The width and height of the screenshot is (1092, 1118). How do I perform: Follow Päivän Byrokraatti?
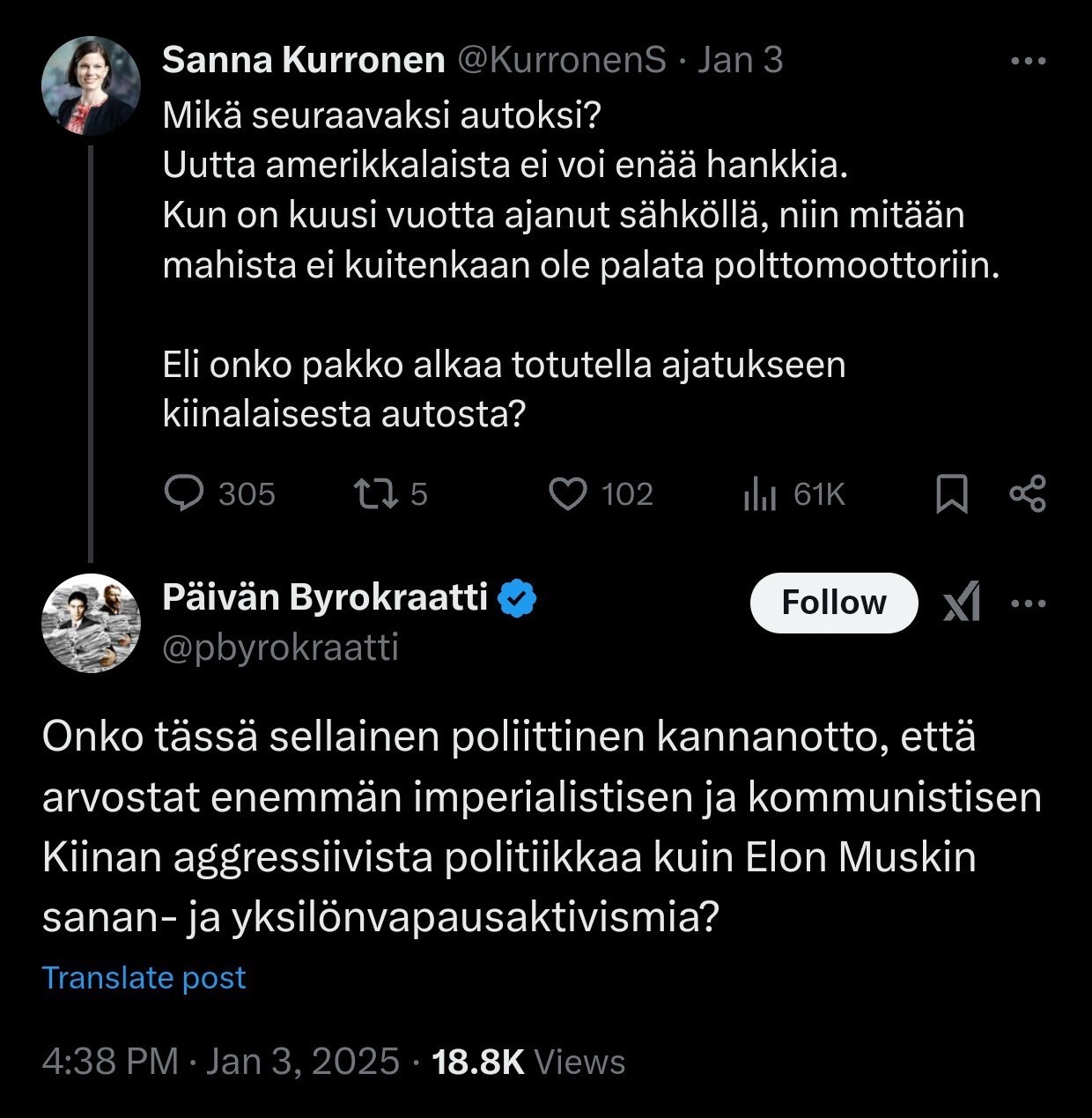tap(833, 603)
